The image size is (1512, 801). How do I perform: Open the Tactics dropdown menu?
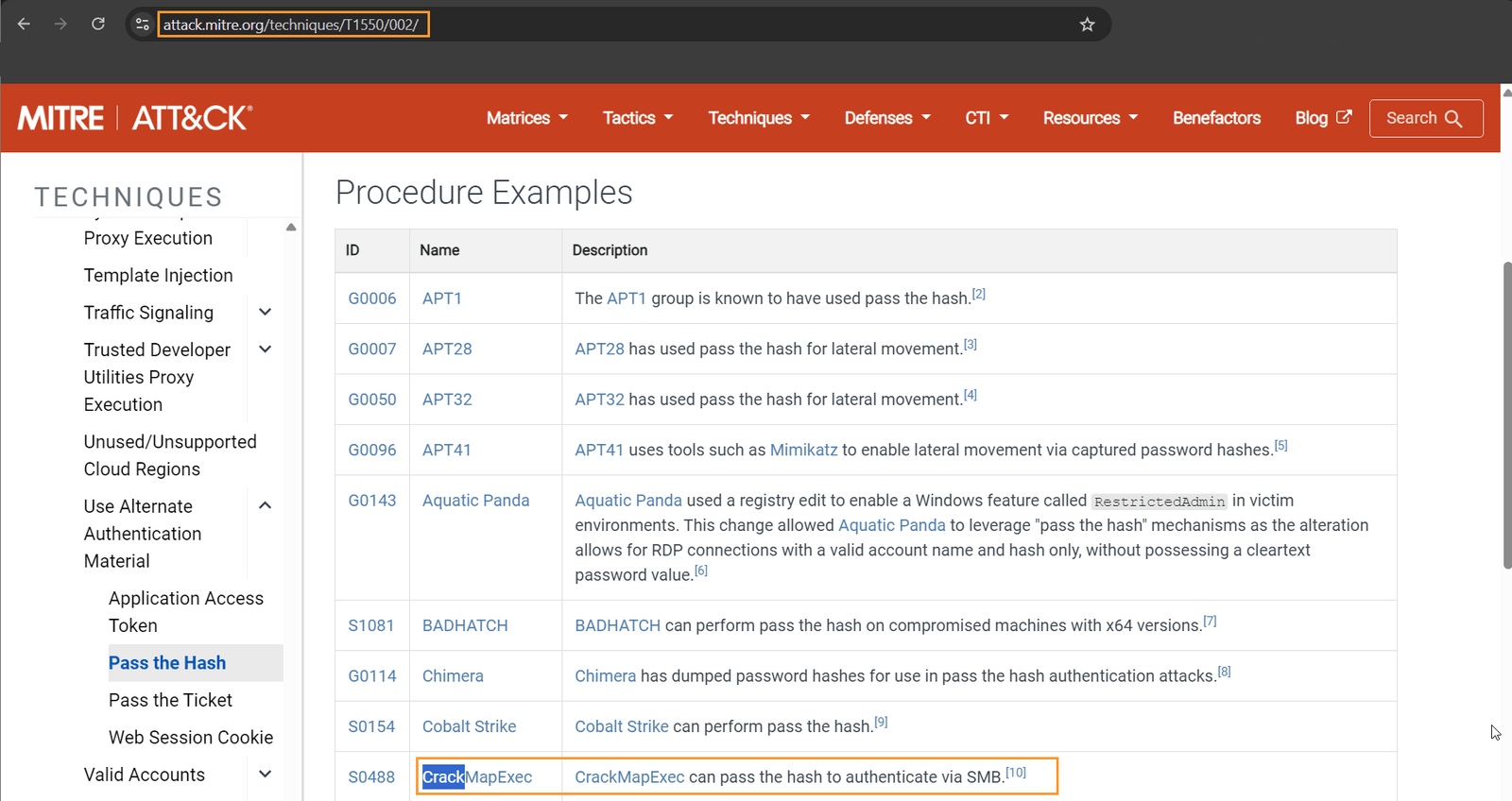(x=638, y=118)
